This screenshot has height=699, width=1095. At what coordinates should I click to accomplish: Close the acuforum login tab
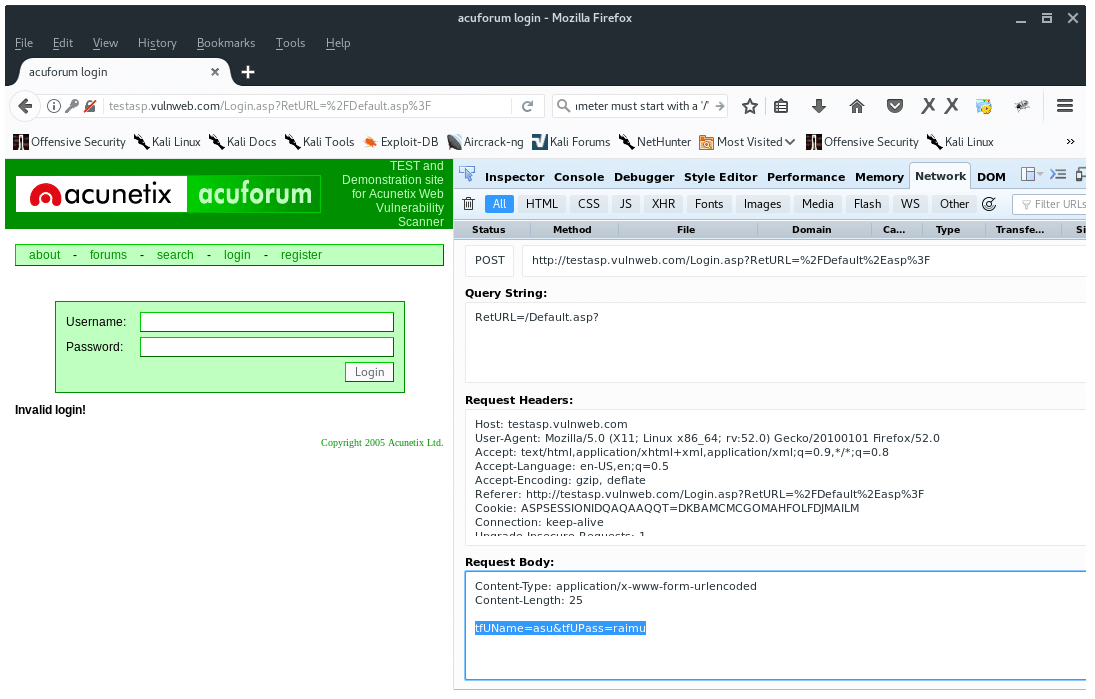pos(215,72)
